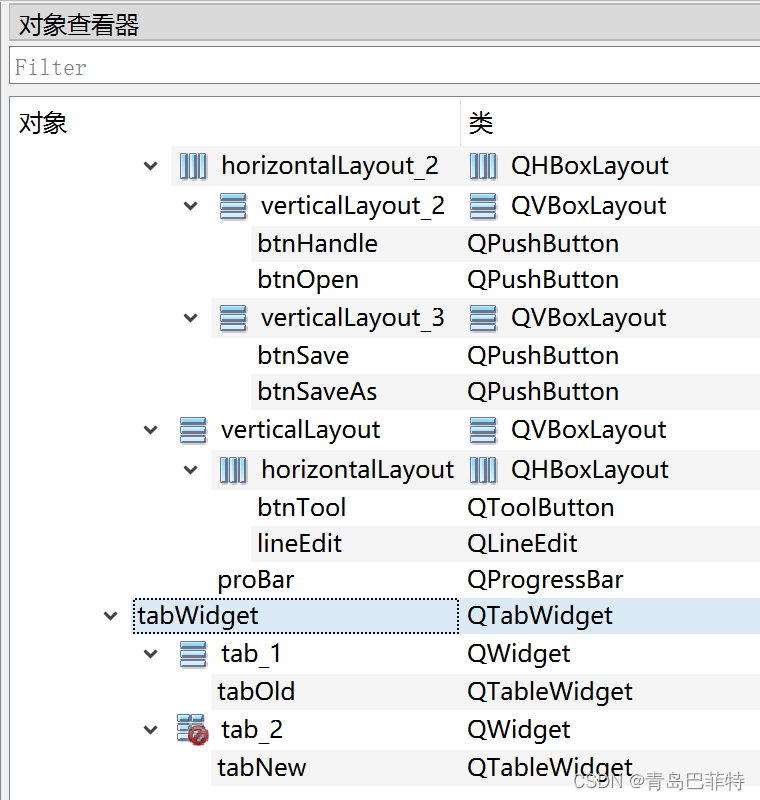Collapse the tabWidget tree node

click(110, 615)
